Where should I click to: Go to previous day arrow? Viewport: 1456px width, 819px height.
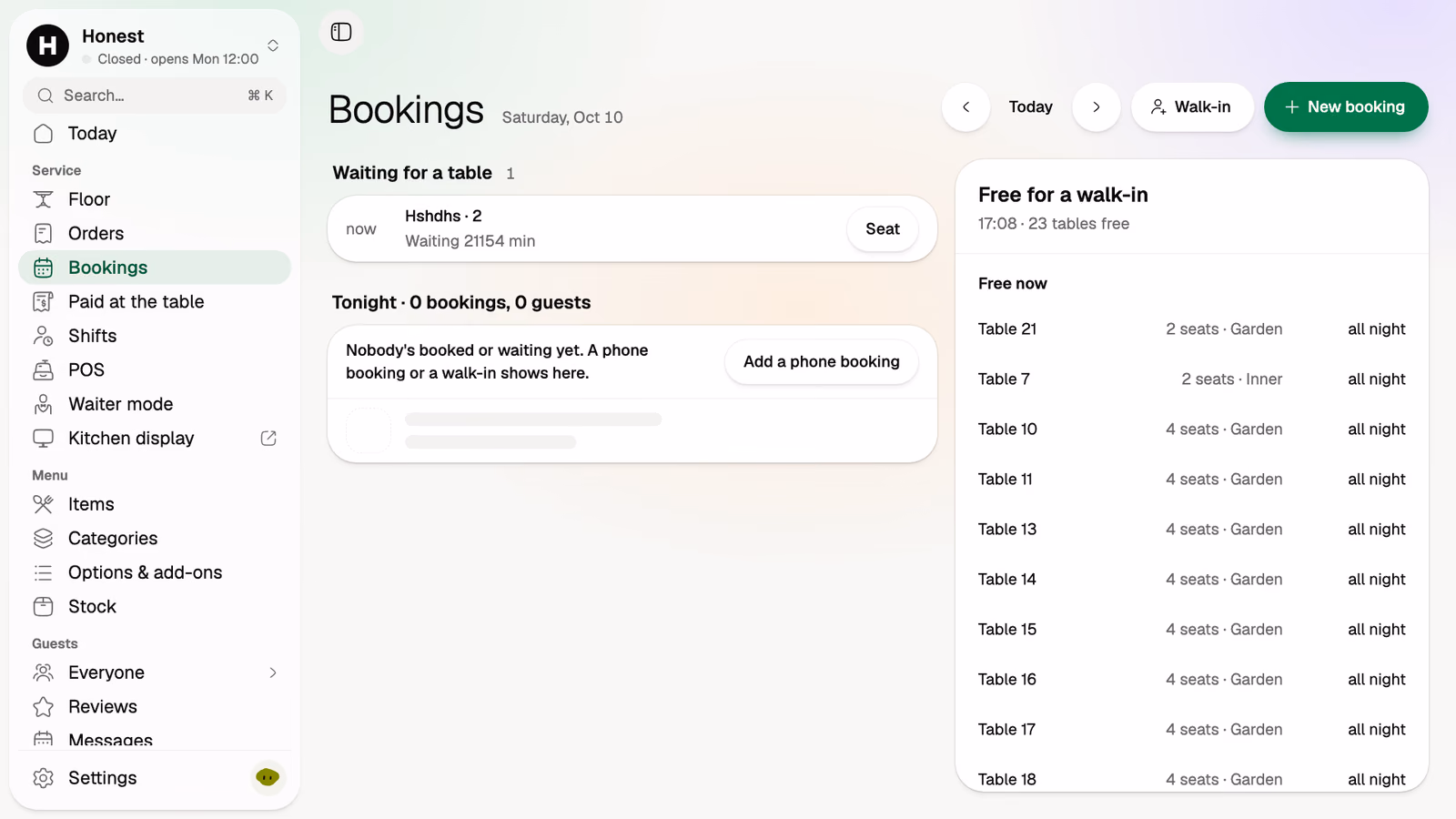tap(966, 107)
